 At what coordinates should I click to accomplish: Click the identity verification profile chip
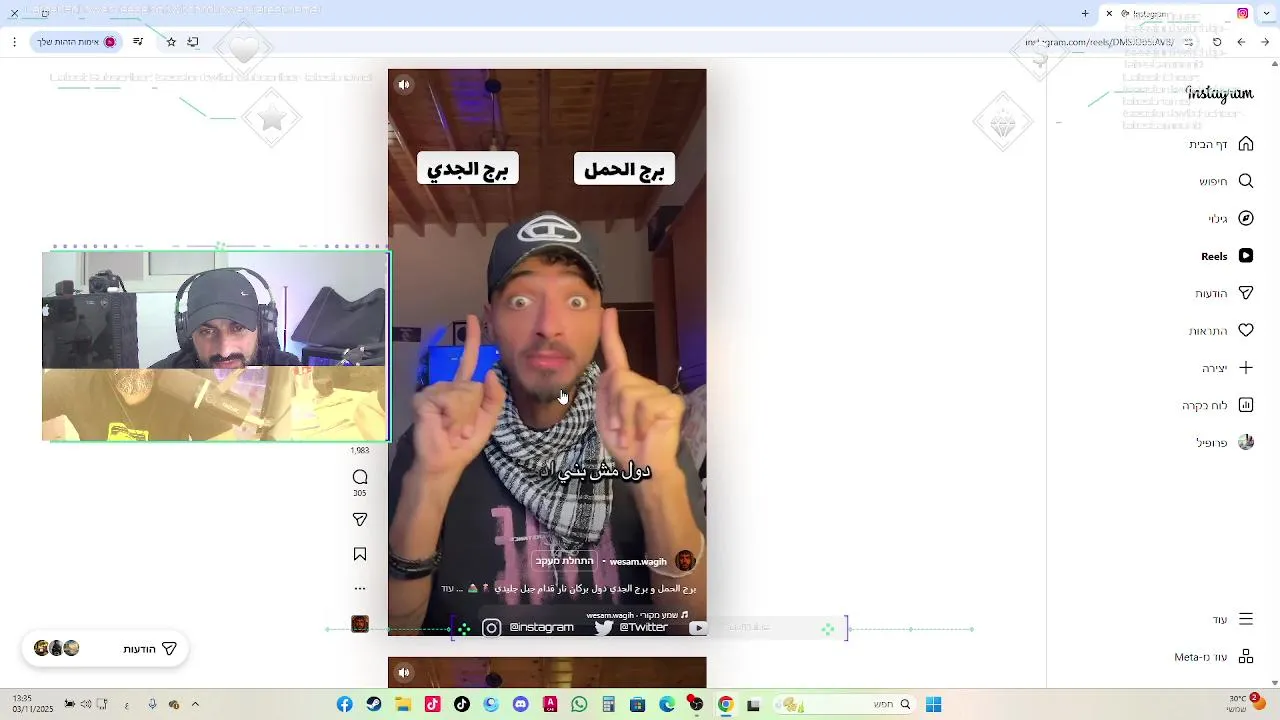[77, 42]
